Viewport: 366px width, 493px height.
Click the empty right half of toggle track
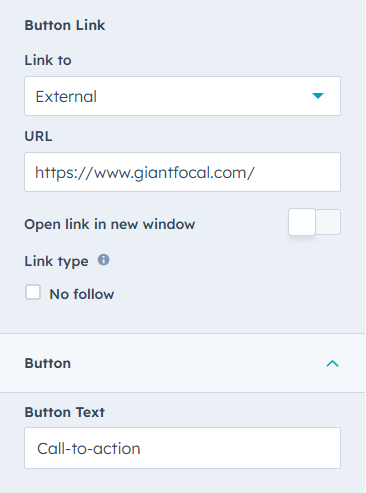[x=328, y=222]
